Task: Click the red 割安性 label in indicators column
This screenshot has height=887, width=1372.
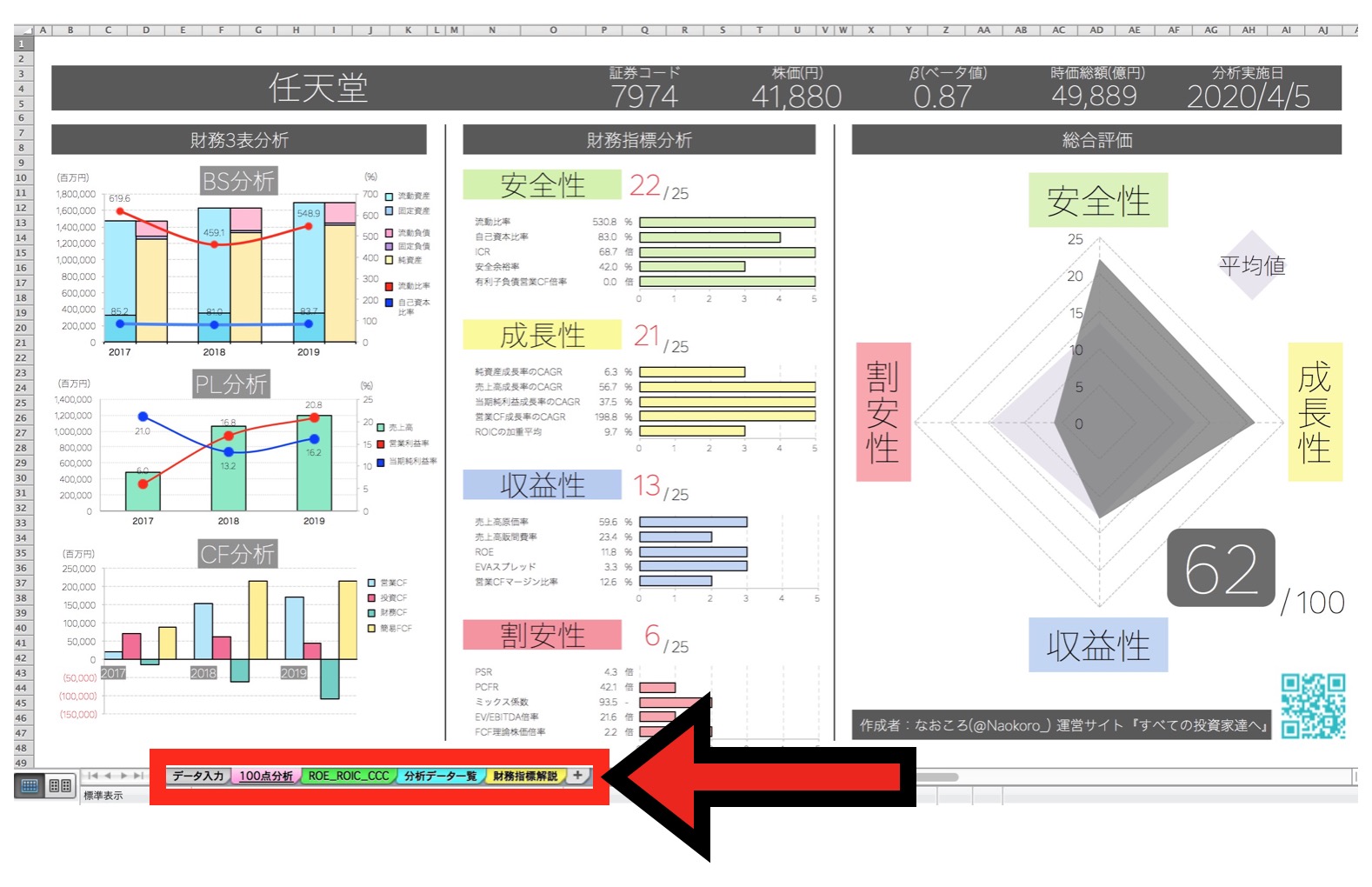Action: tap(543, 635)
